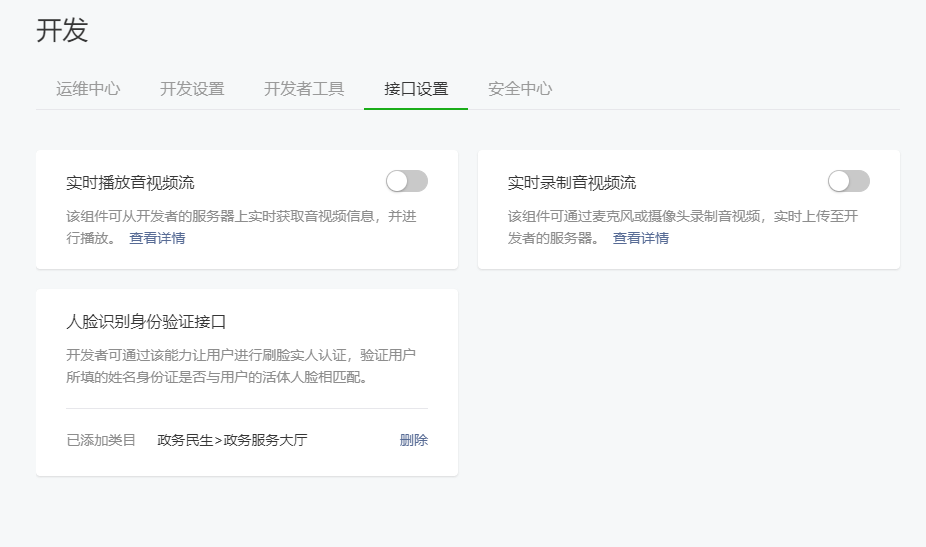This screenshot has height=547, width=926.
Task: Click the 实时录制音视频流 card title
Action: pyautogui.click(x=572, y=182)
